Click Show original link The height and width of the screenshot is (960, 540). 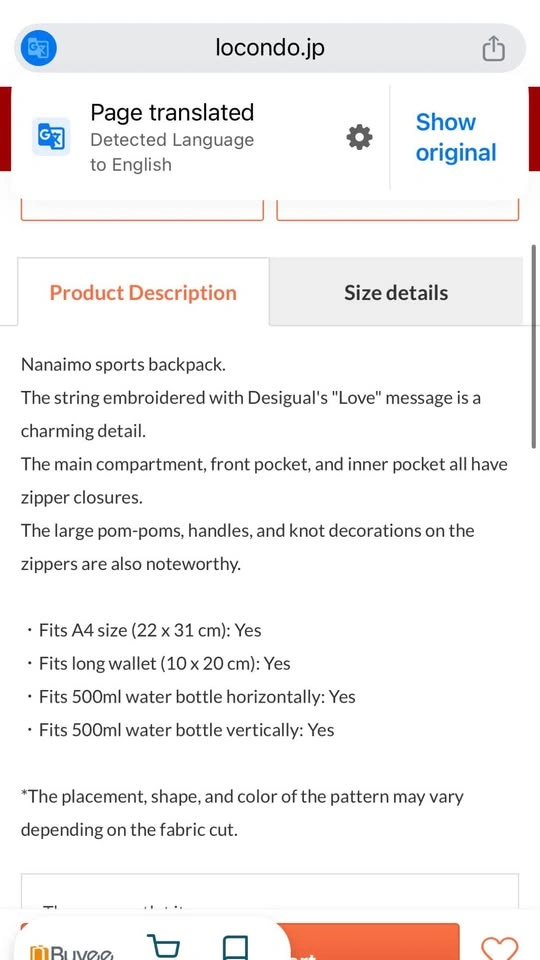click(456, 137)
